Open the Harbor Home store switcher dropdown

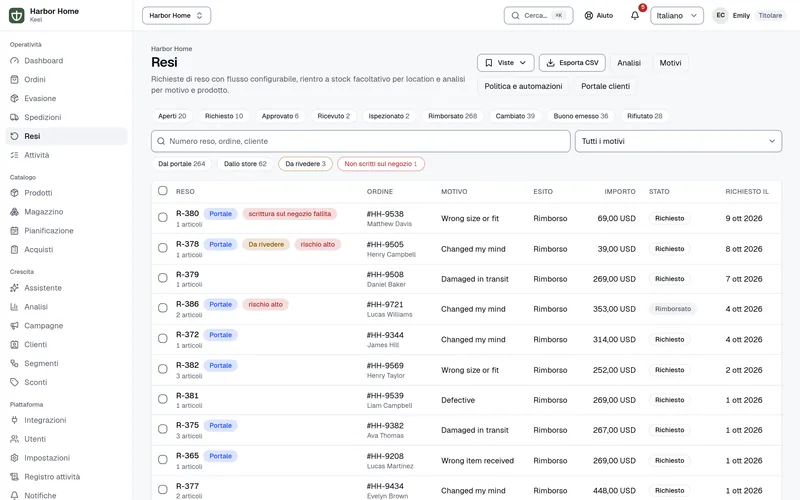pyautogui.click(x=177, y=15)
